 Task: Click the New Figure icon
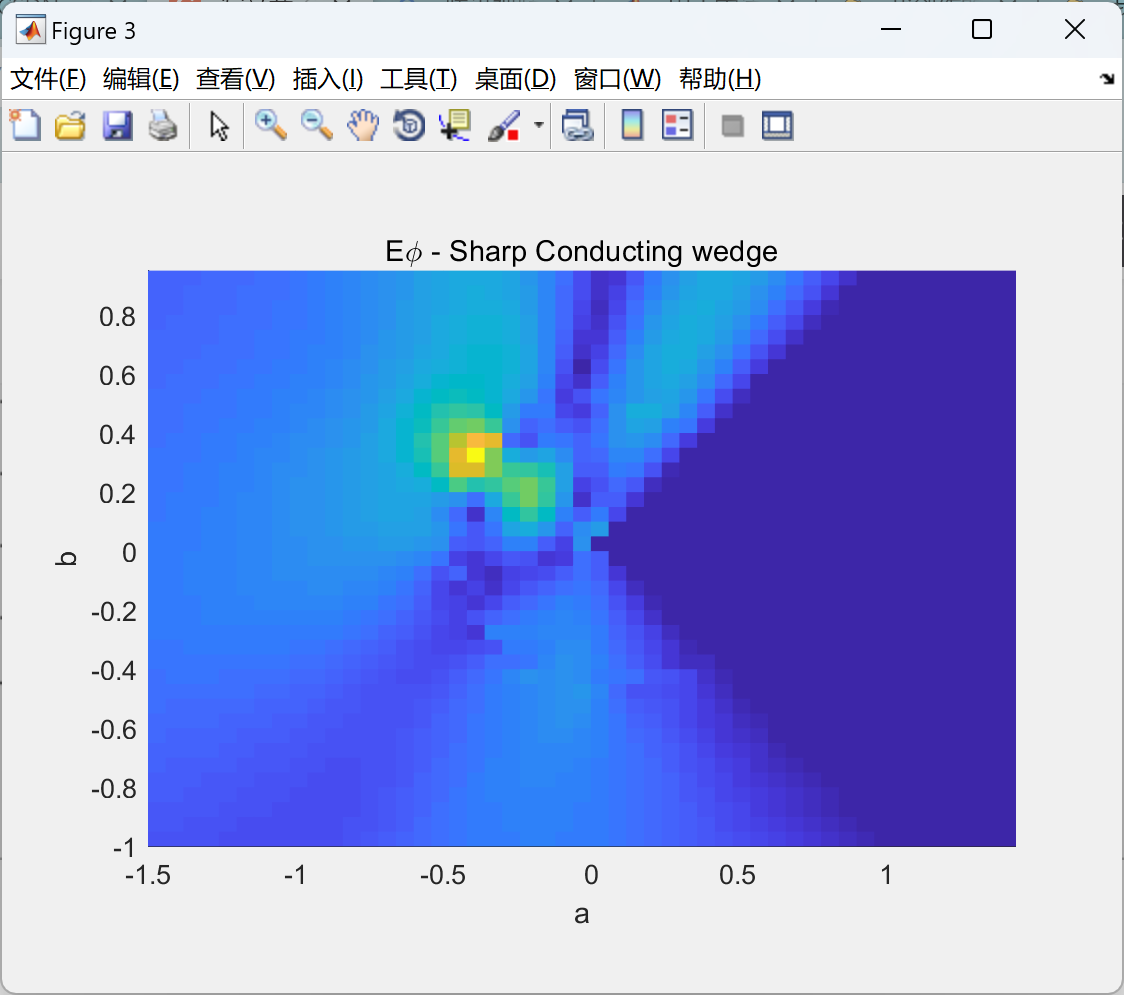coord(25,126)
